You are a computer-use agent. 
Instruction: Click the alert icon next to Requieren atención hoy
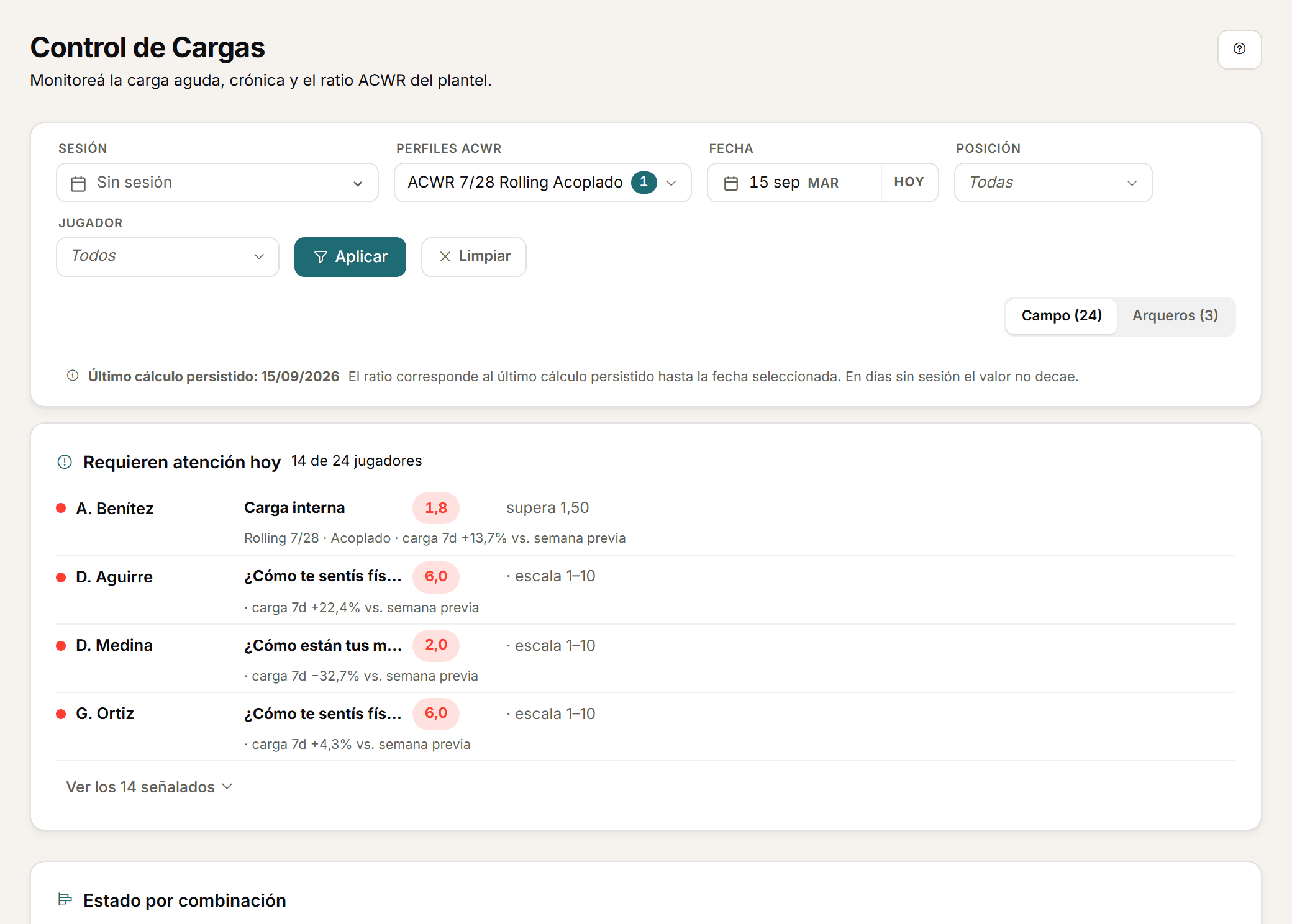click(65, 462)
